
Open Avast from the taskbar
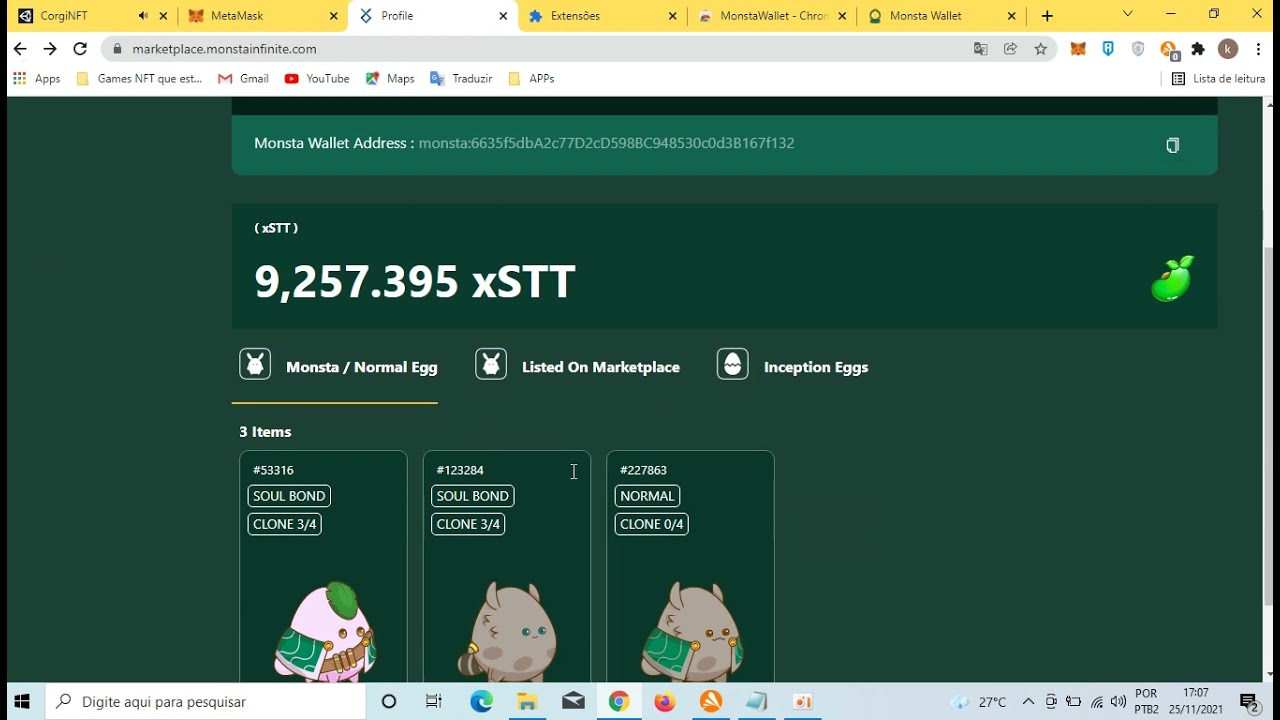tap(711, 702)
